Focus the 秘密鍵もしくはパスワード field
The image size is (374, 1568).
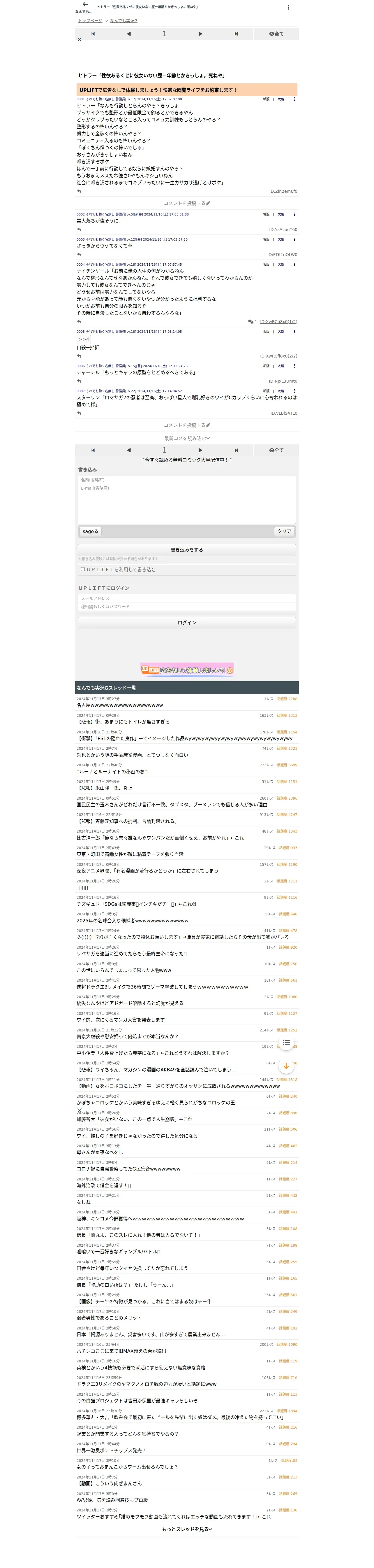pyautogui.click(x=187, y=607)
